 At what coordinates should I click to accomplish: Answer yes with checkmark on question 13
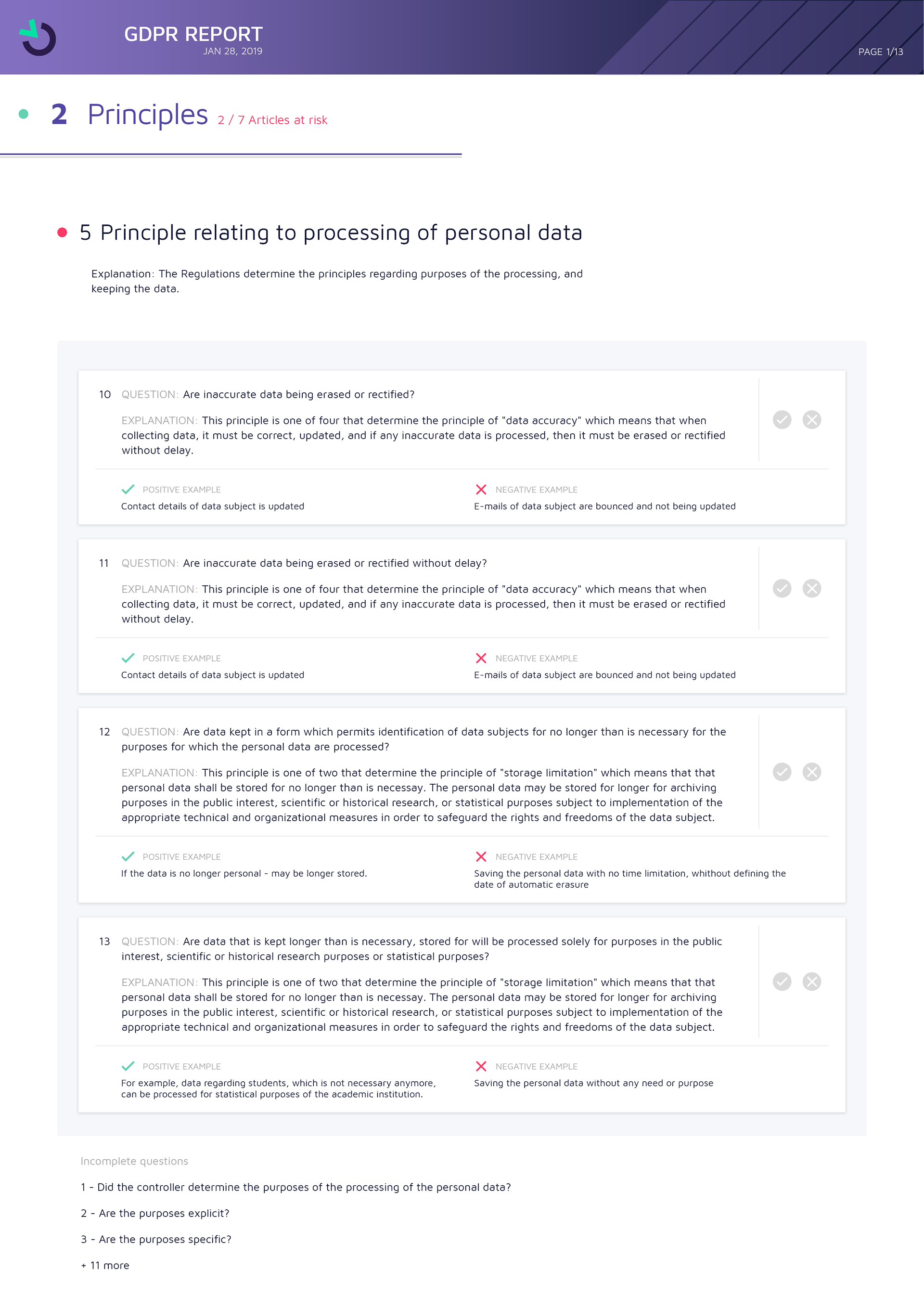point(782,982)
